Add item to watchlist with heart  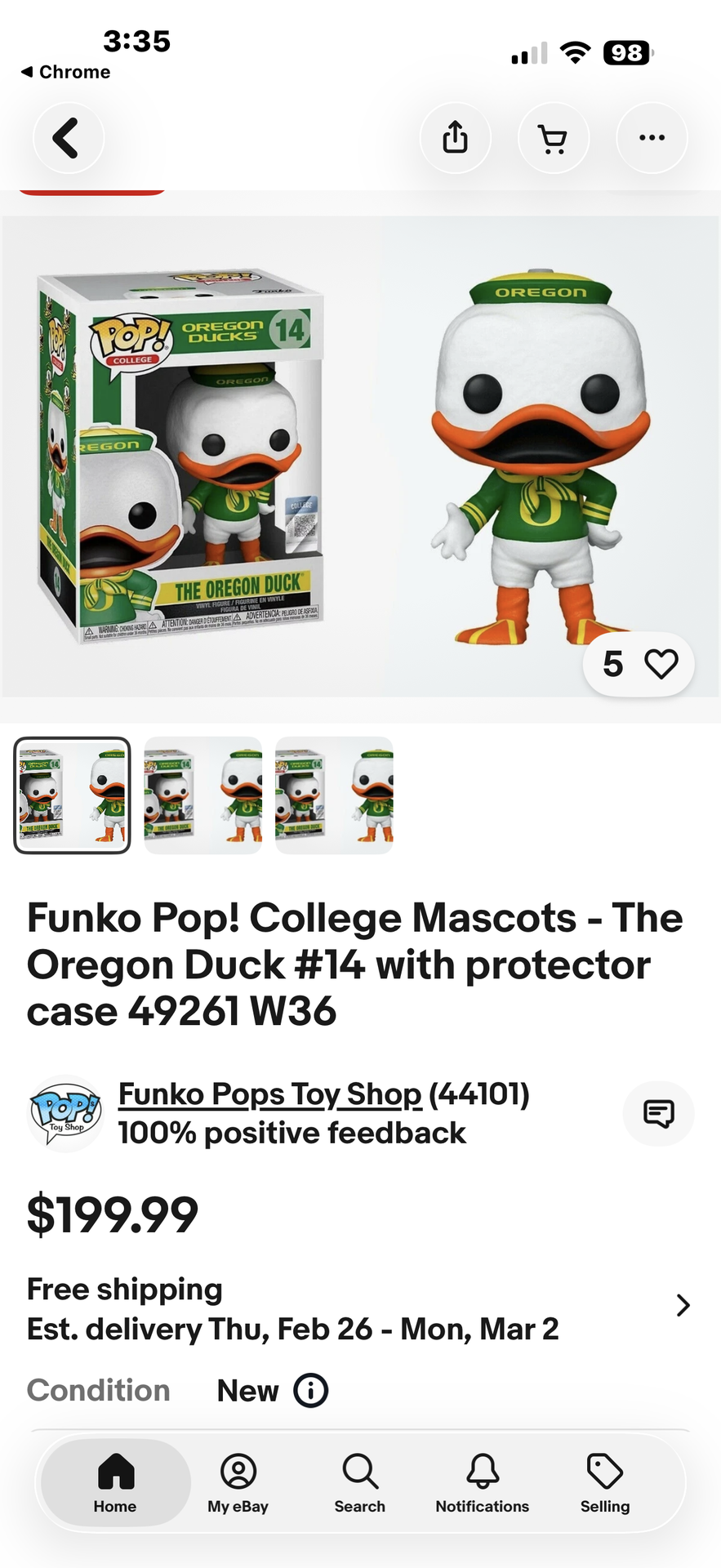point(661,664)
